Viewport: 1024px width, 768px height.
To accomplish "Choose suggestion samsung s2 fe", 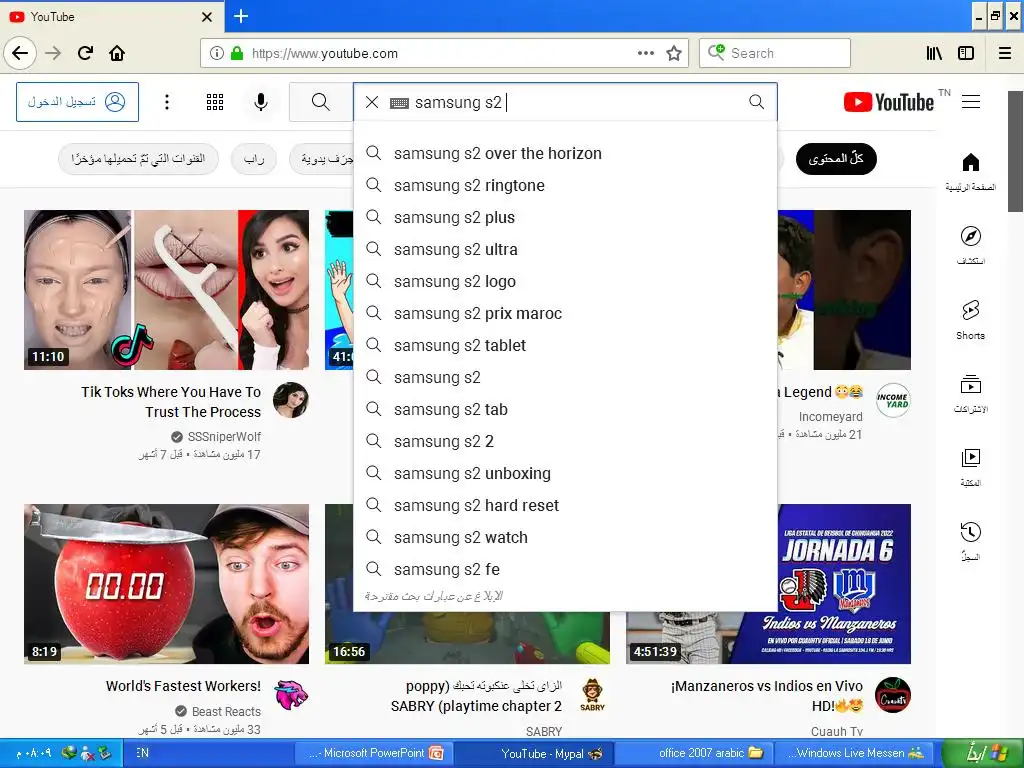I will [x=566, y=569].
